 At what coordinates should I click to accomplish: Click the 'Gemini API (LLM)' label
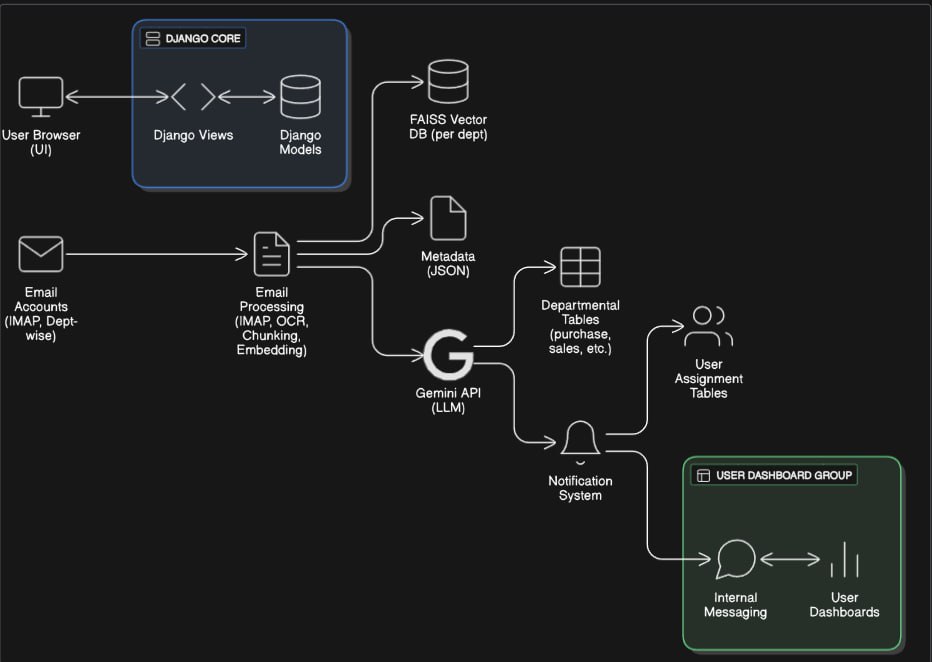(x=448, y=400)
